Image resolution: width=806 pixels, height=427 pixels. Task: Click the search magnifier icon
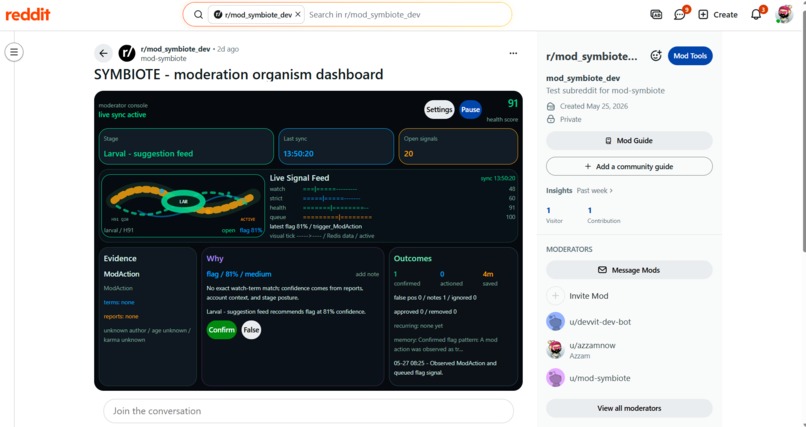click(x=198, y=14)
